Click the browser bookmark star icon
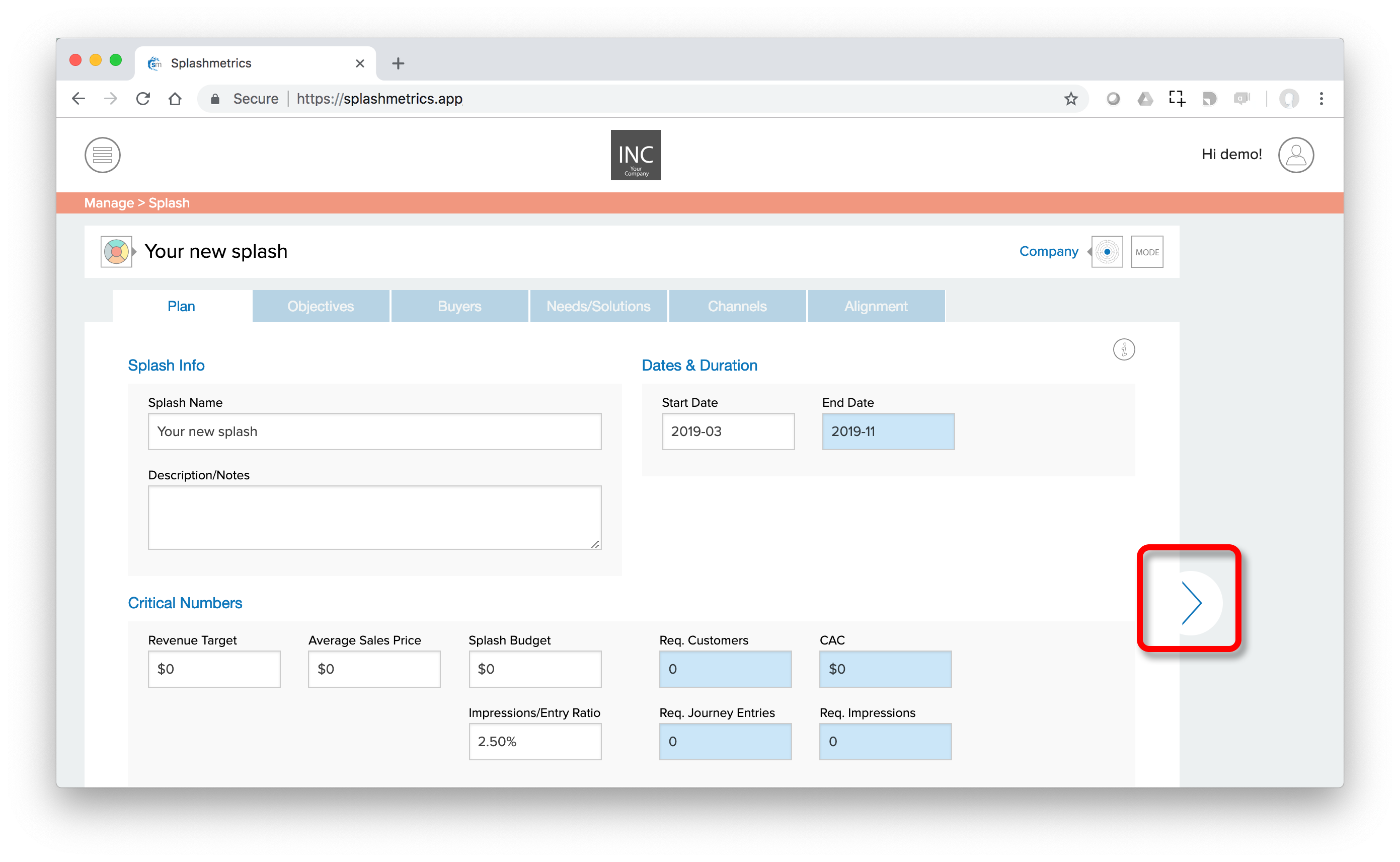 (1072, 98)
